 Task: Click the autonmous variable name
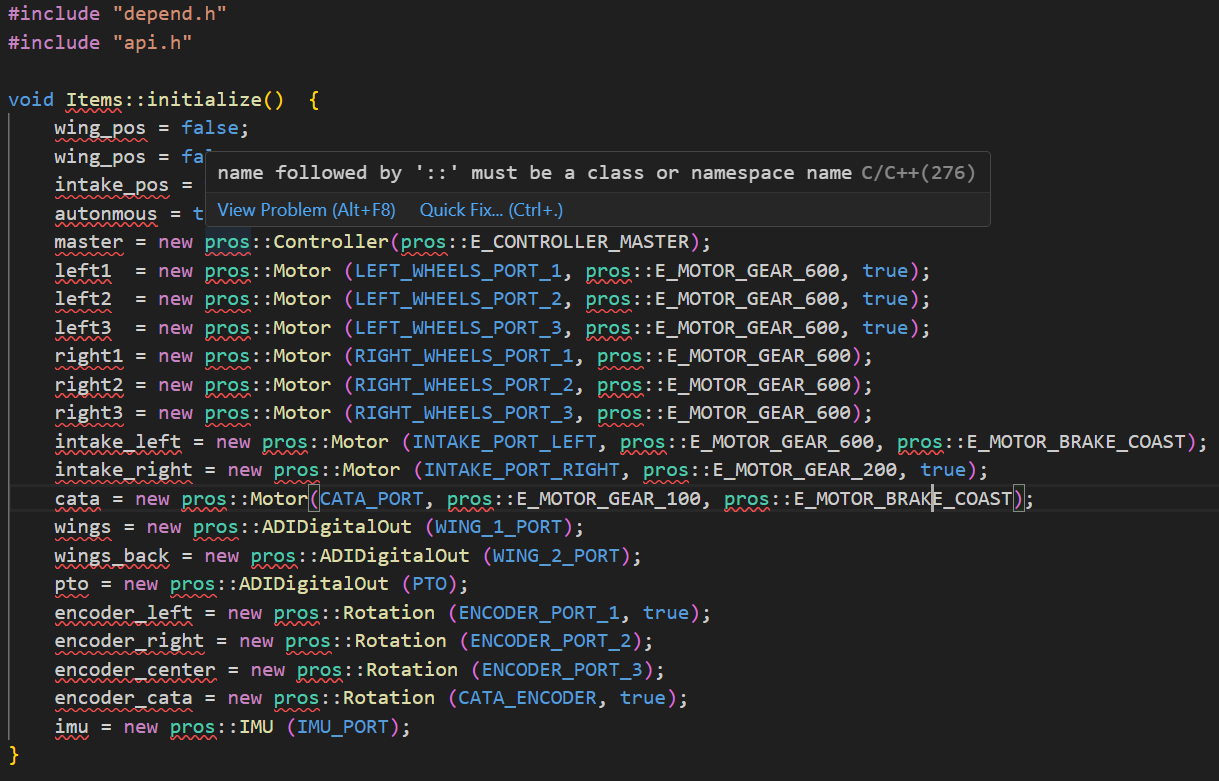106,214
